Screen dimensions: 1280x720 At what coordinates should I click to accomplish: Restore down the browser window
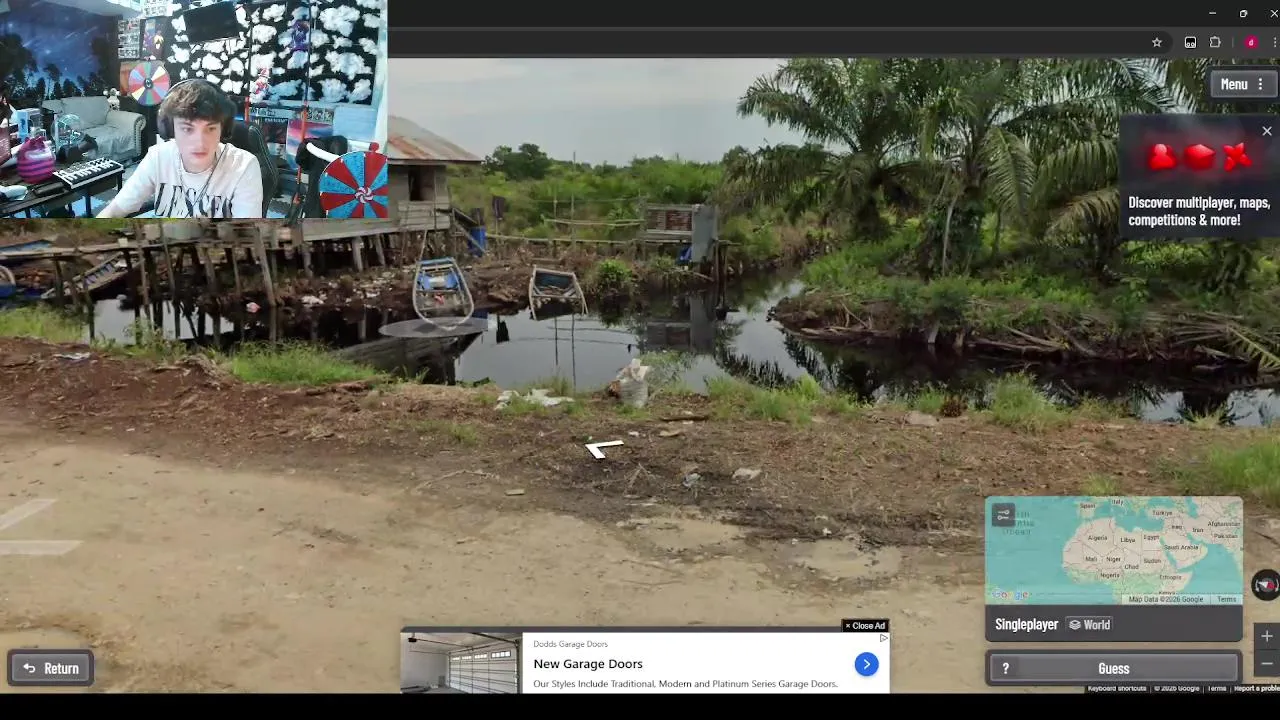click(1243, 14)
